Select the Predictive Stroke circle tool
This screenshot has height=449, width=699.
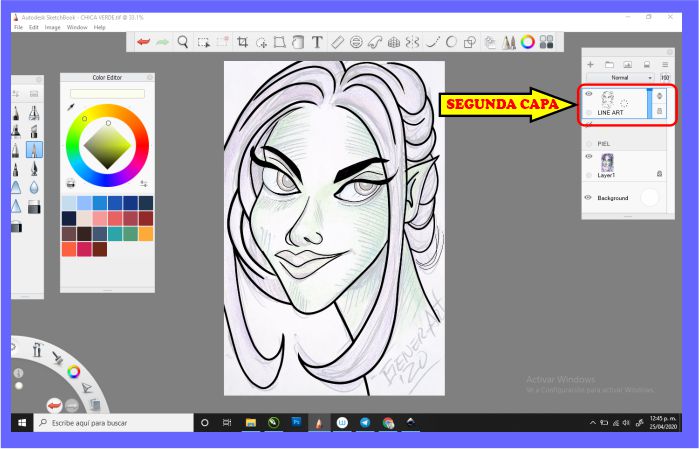click(451, 42)
